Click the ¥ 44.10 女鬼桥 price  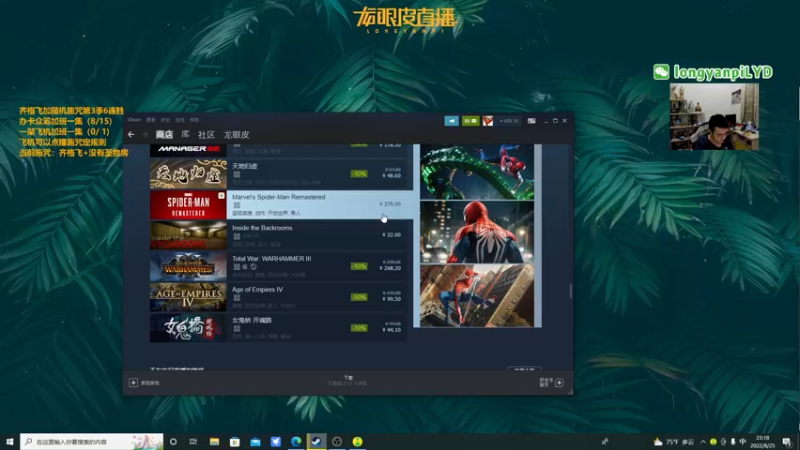click(x=391, y=330)
